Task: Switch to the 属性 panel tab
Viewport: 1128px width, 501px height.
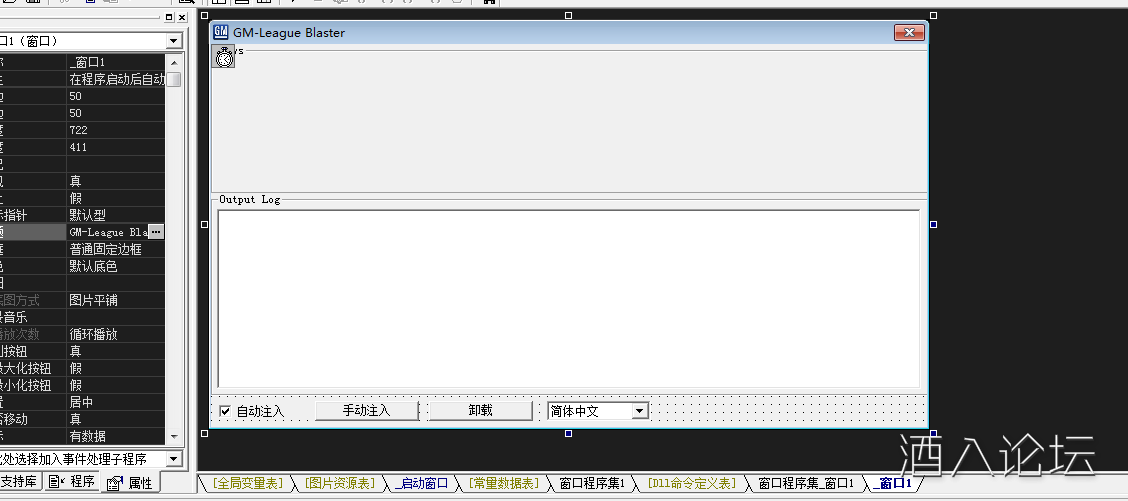Action: pos(130,483)
